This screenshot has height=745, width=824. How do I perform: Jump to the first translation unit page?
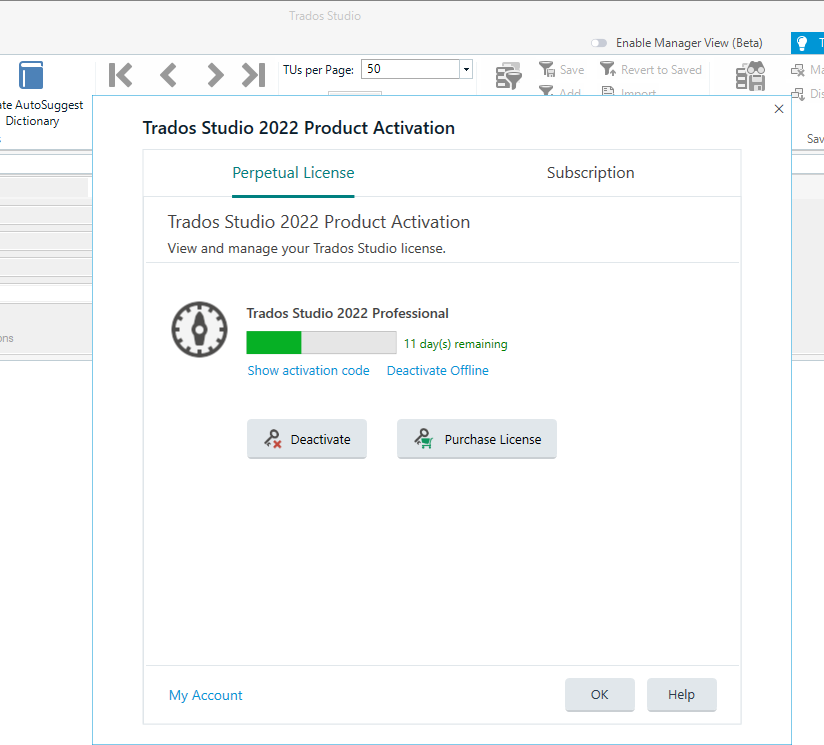point(120,74)
